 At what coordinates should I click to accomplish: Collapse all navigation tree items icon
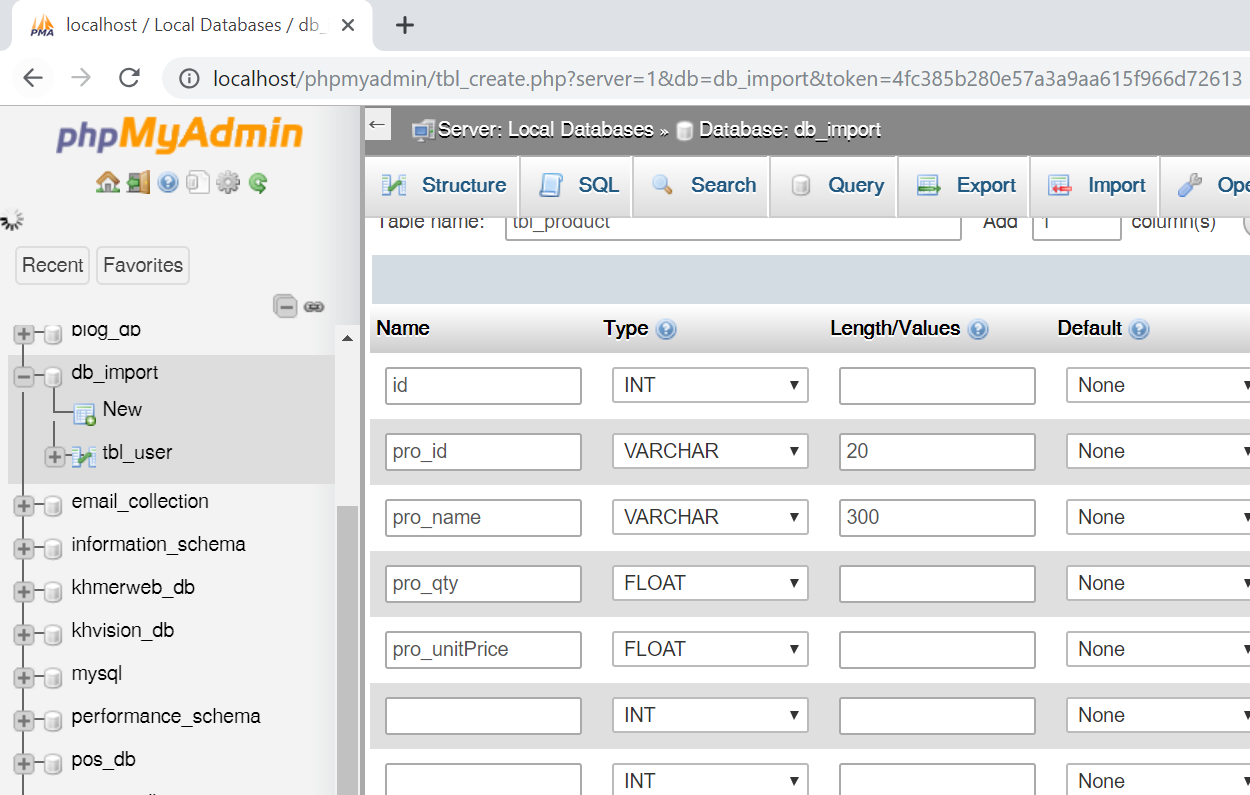point(286,306)
